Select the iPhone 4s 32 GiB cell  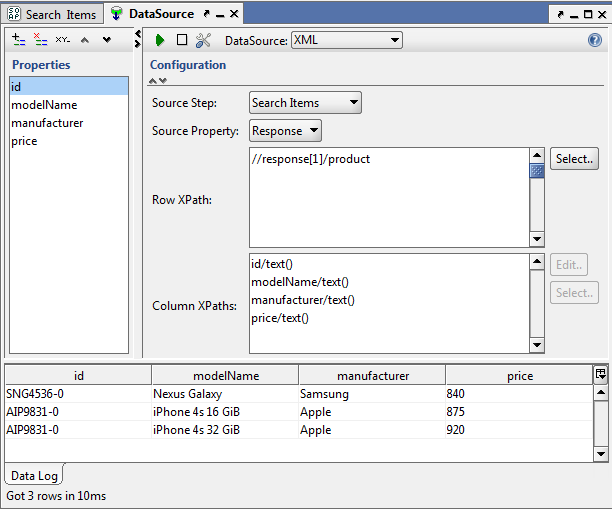click(x=226, y=430)
